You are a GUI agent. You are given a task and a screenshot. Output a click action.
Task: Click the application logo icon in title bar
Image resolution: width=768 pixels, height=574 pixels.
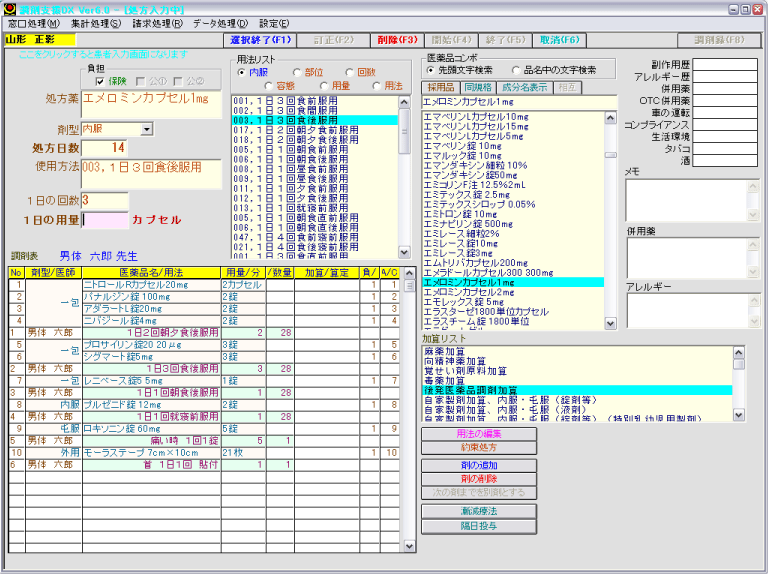pyautogui.click(x=9, y=8)
